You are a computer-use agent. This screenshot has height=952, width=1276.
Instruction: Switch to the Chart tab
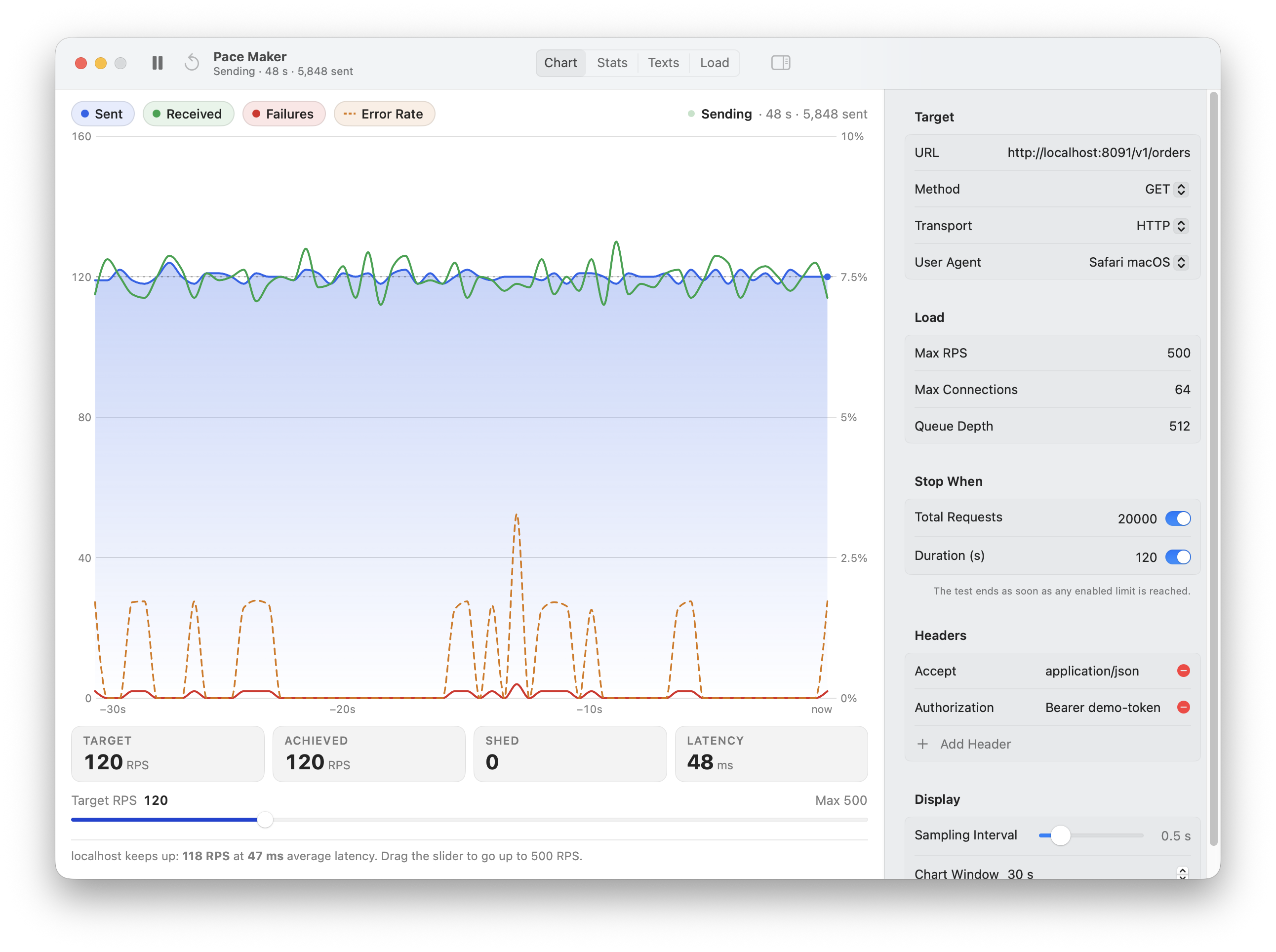pos(560,63)
